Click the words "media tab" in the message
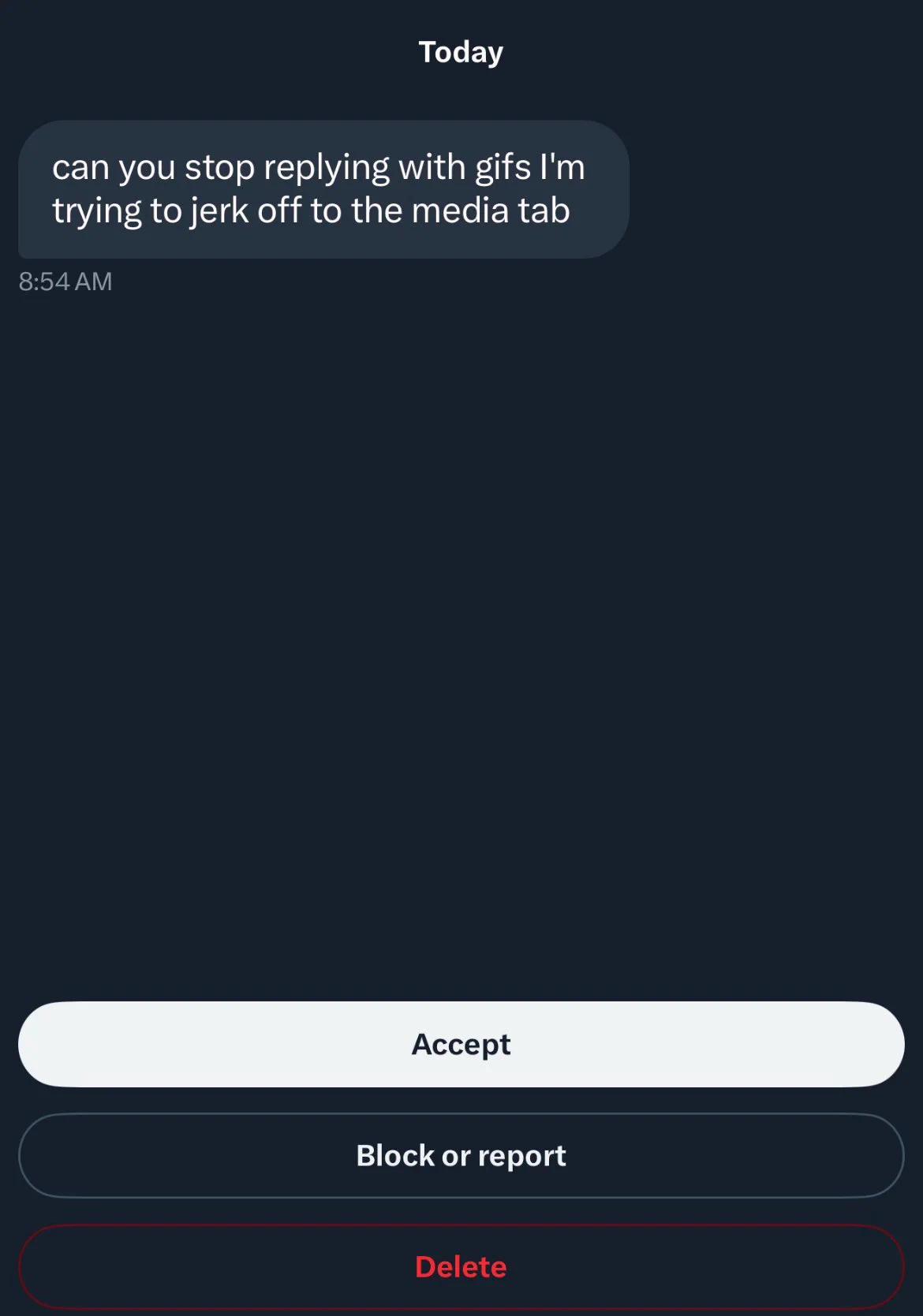The height and width of the screenshot is (1316, 923). click(490, 211)
